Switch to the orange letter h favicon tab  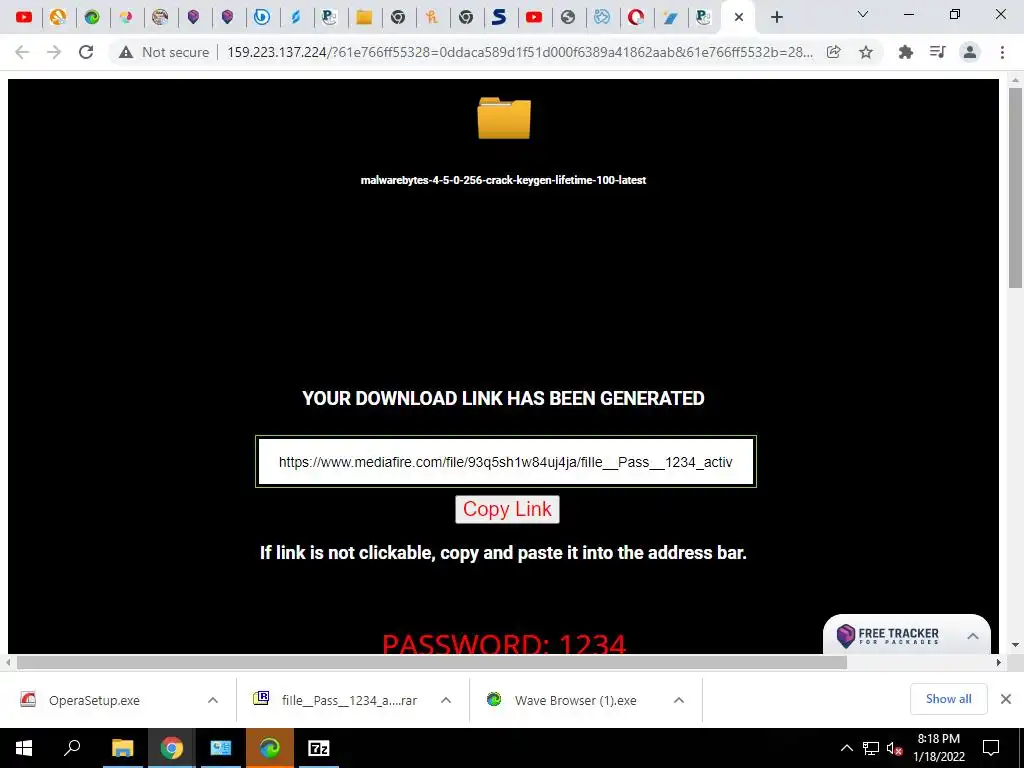point(432,17)
